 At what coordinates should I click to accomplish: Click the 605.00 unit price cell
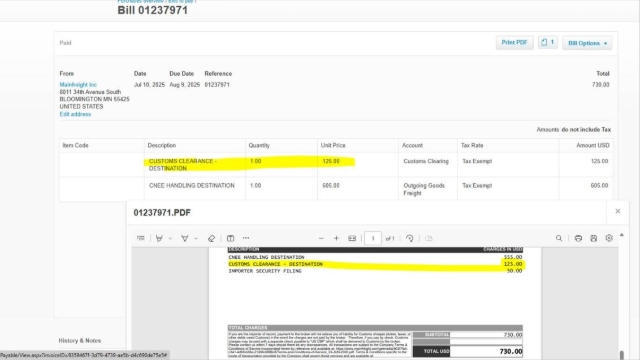click(x=358, y=189)
